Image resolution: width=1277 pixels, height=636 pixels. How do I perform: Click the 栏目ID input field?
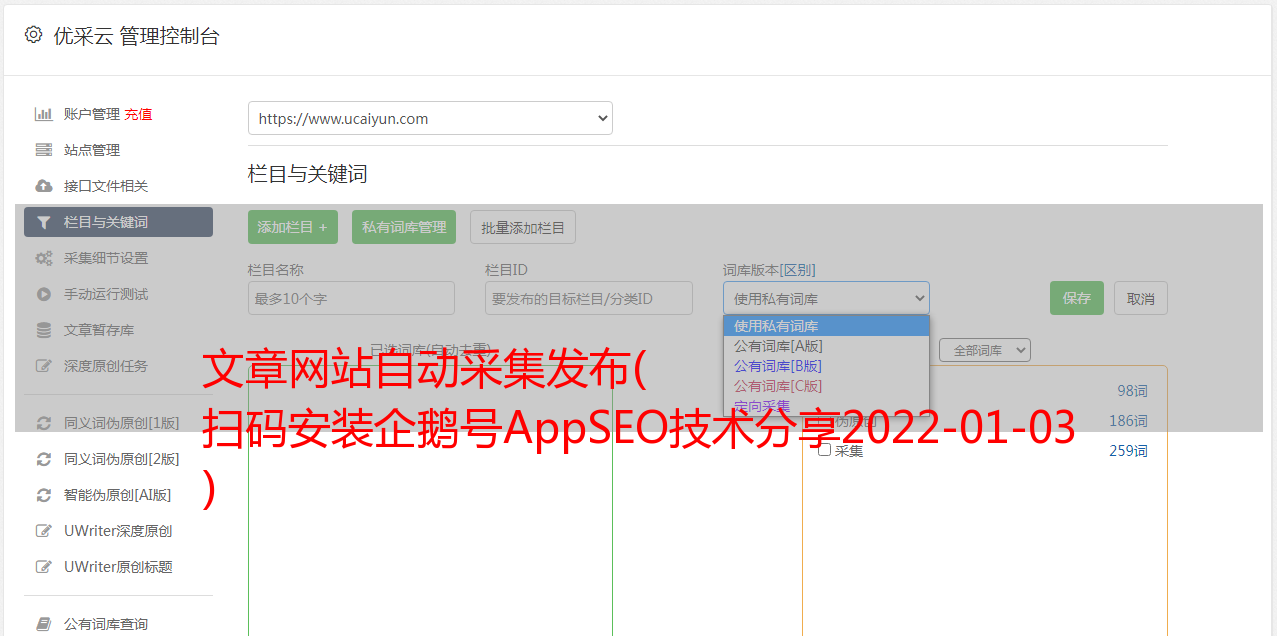[589, 298]
